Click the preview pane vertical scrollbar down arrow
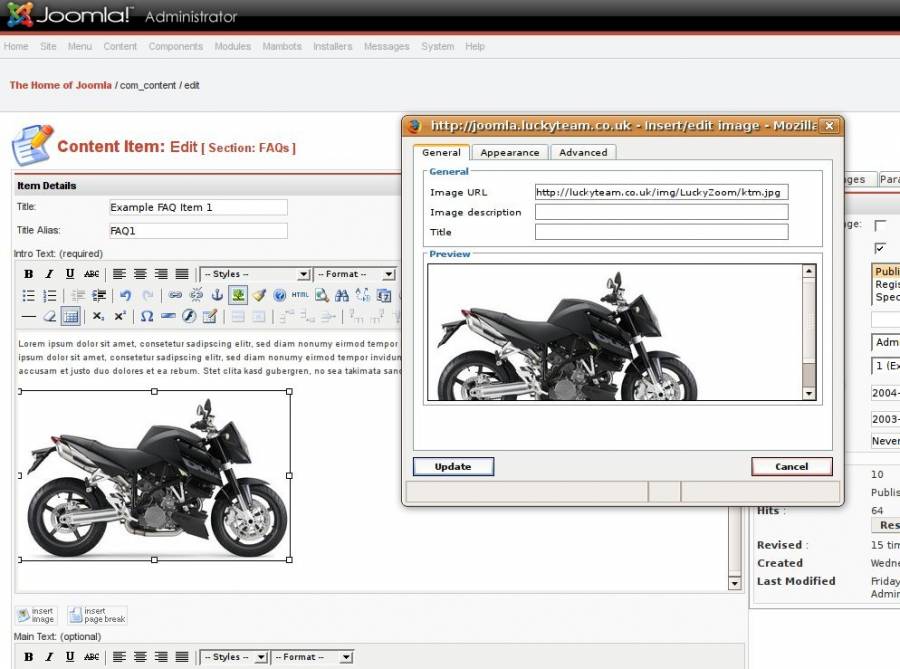900x669 pixels. pyautogui.click(x=809, y=394)
